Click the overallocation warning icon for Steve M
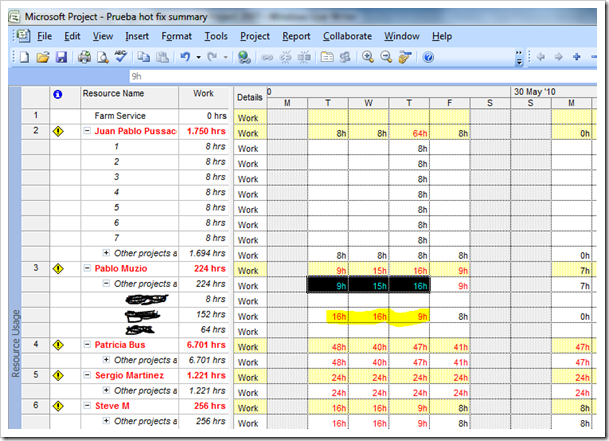Viewport: 609px width, 441px height. (58, 406)
